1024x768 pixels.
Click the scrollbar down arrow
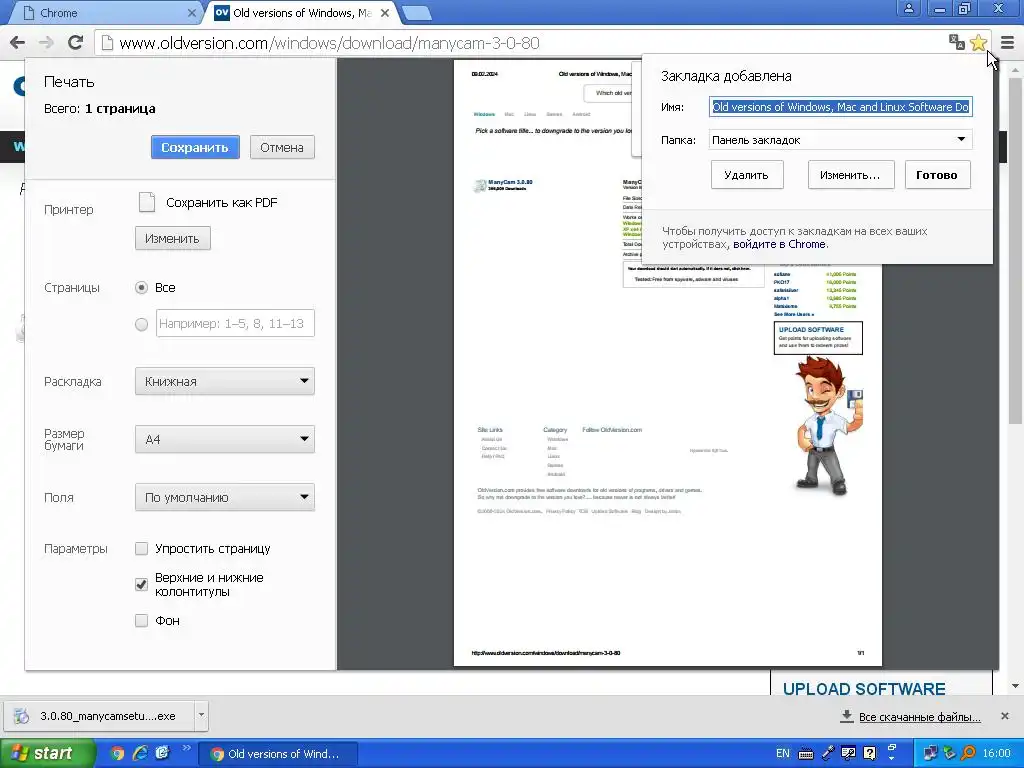1015,686
